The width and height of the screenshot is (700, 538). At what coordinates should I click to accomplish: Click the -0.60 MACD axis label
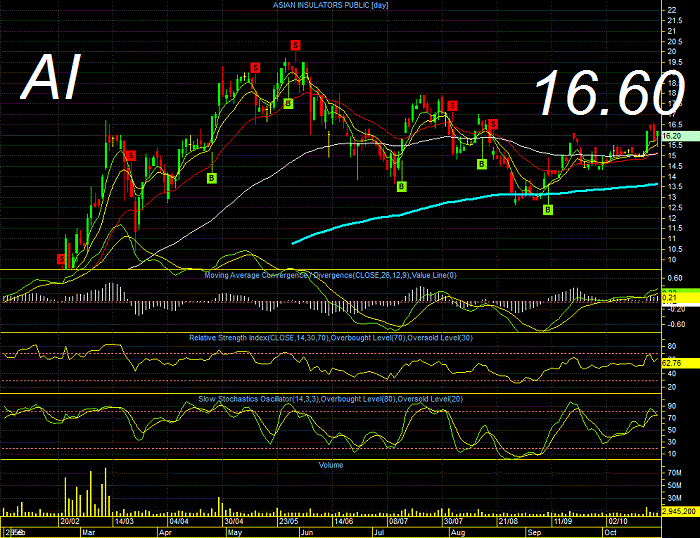tap(674, 324)
